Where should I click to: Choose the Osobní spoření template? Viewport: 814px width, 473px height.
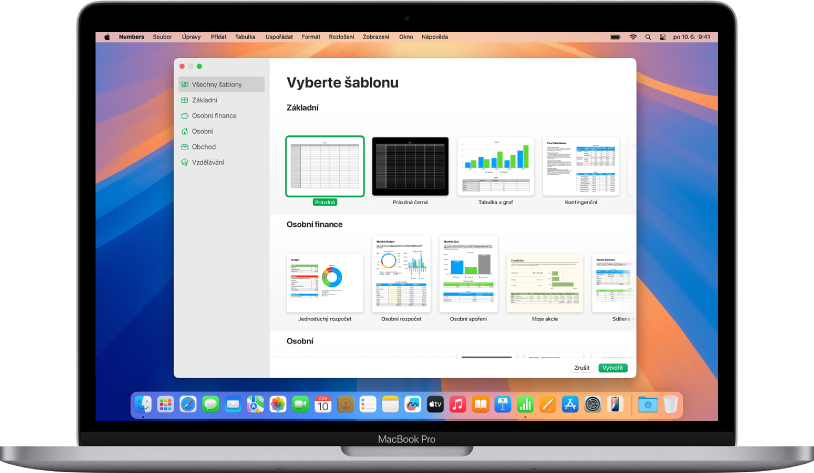coord(468,274)
